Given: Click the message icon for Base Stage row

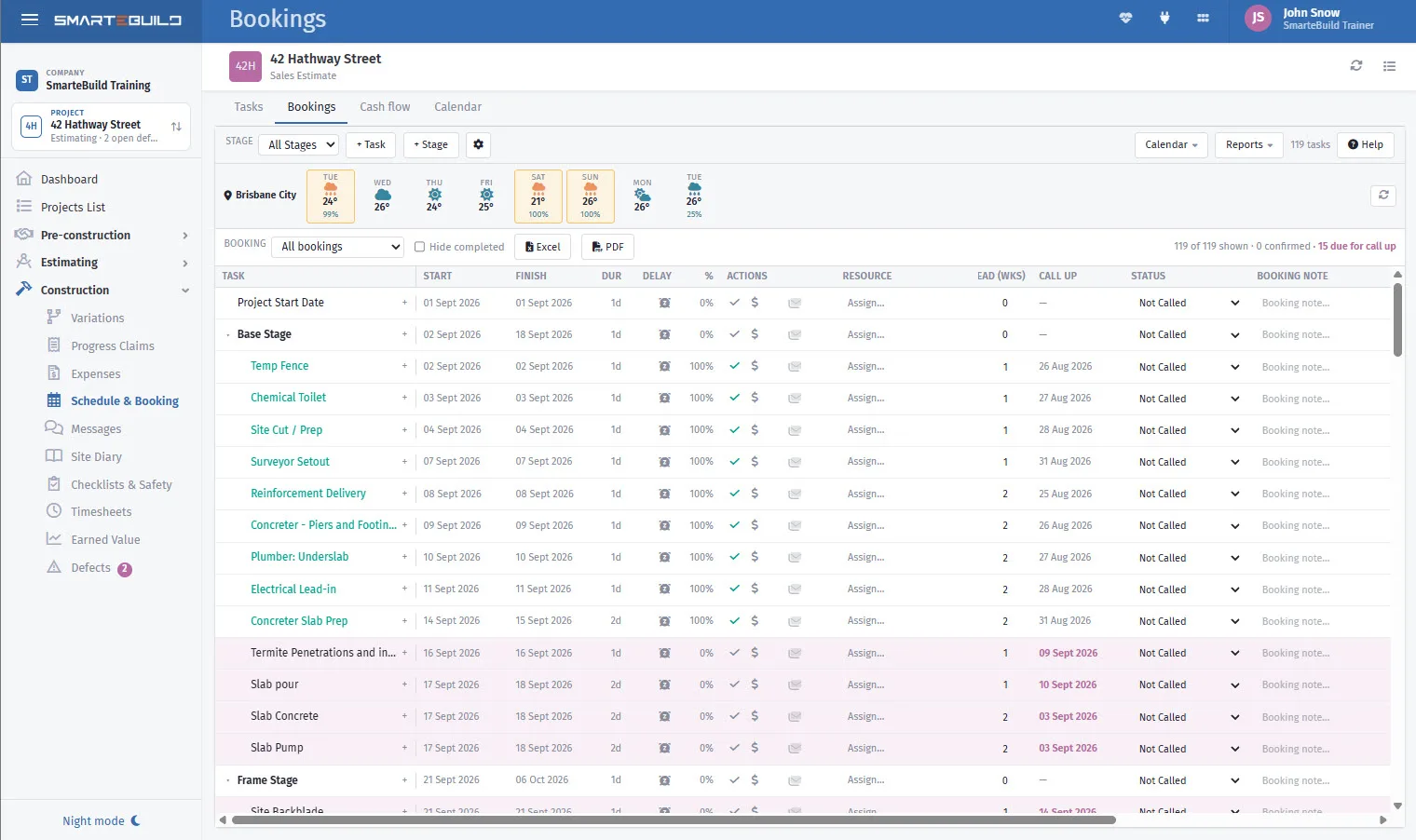Looking at the screenshot, I should 795,334.
